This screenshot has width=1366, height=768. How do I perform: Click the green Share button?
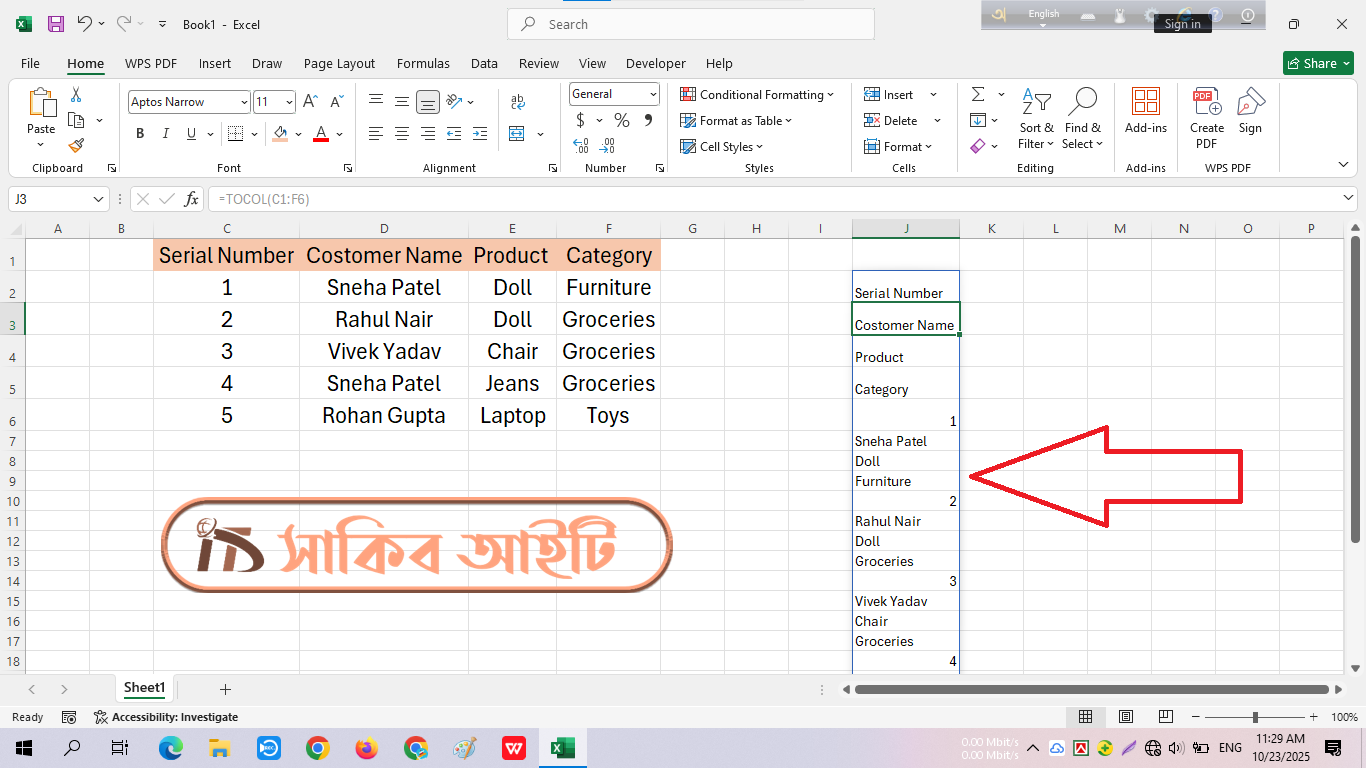click(x=1317, y=63)
